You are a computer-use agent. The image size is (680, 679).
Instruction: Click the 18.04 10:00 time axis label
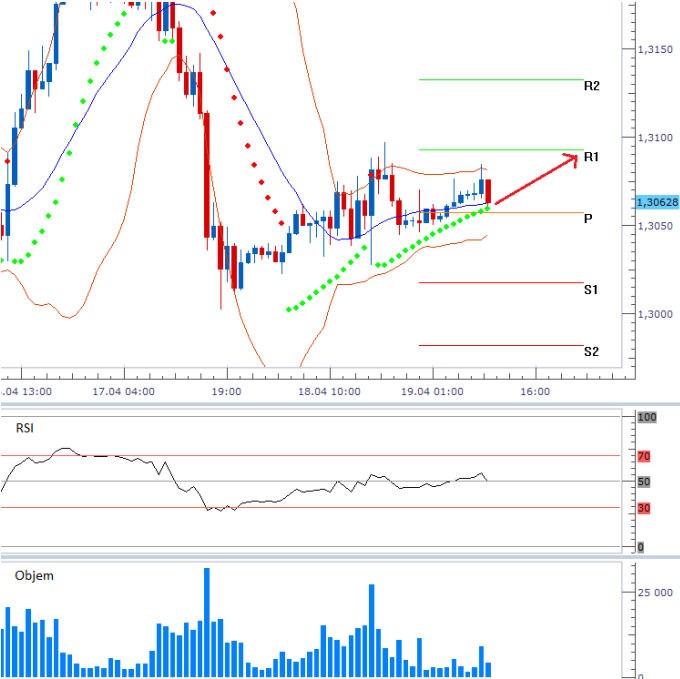tap(329, 392)
